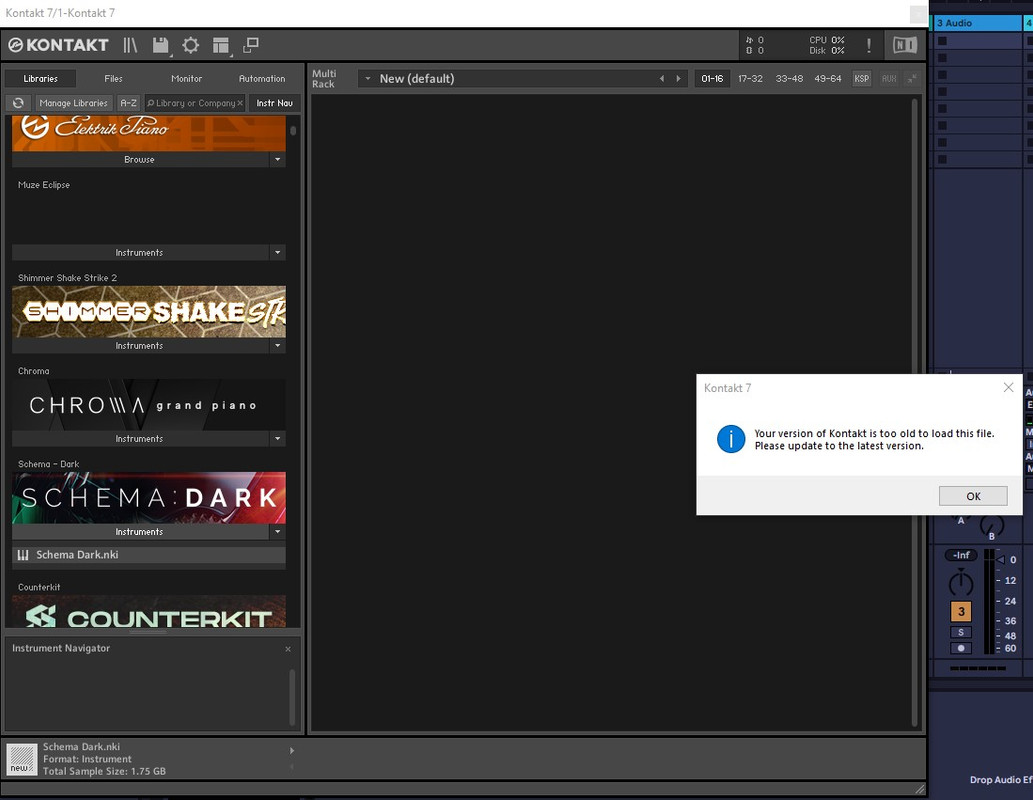Open dropdown arrow for Shimmer Shake Strike 2

277,345
